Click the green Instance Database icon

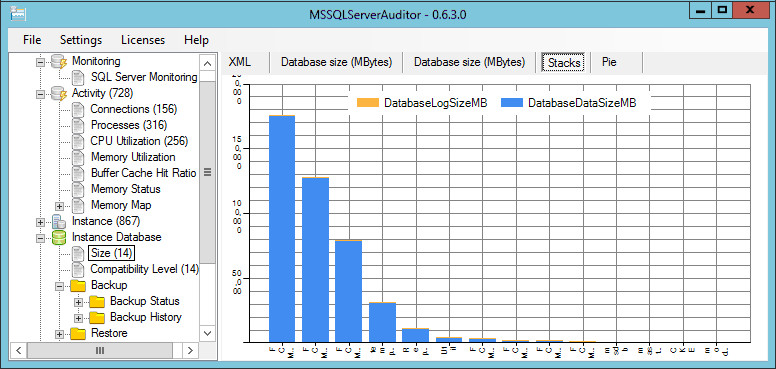click(59, 237)
